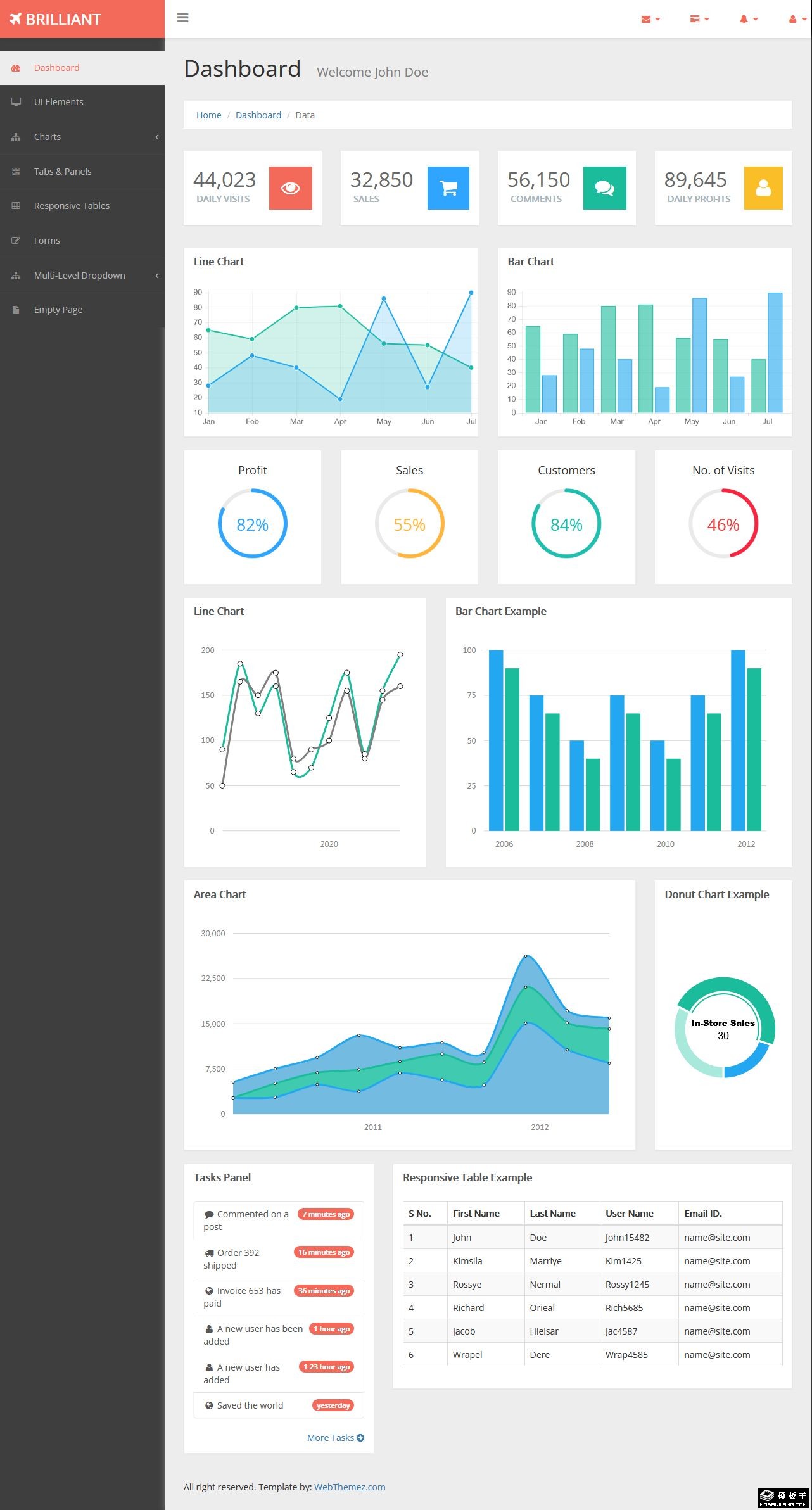Click the globe icon beside Saved the world

pos(209,1405)
